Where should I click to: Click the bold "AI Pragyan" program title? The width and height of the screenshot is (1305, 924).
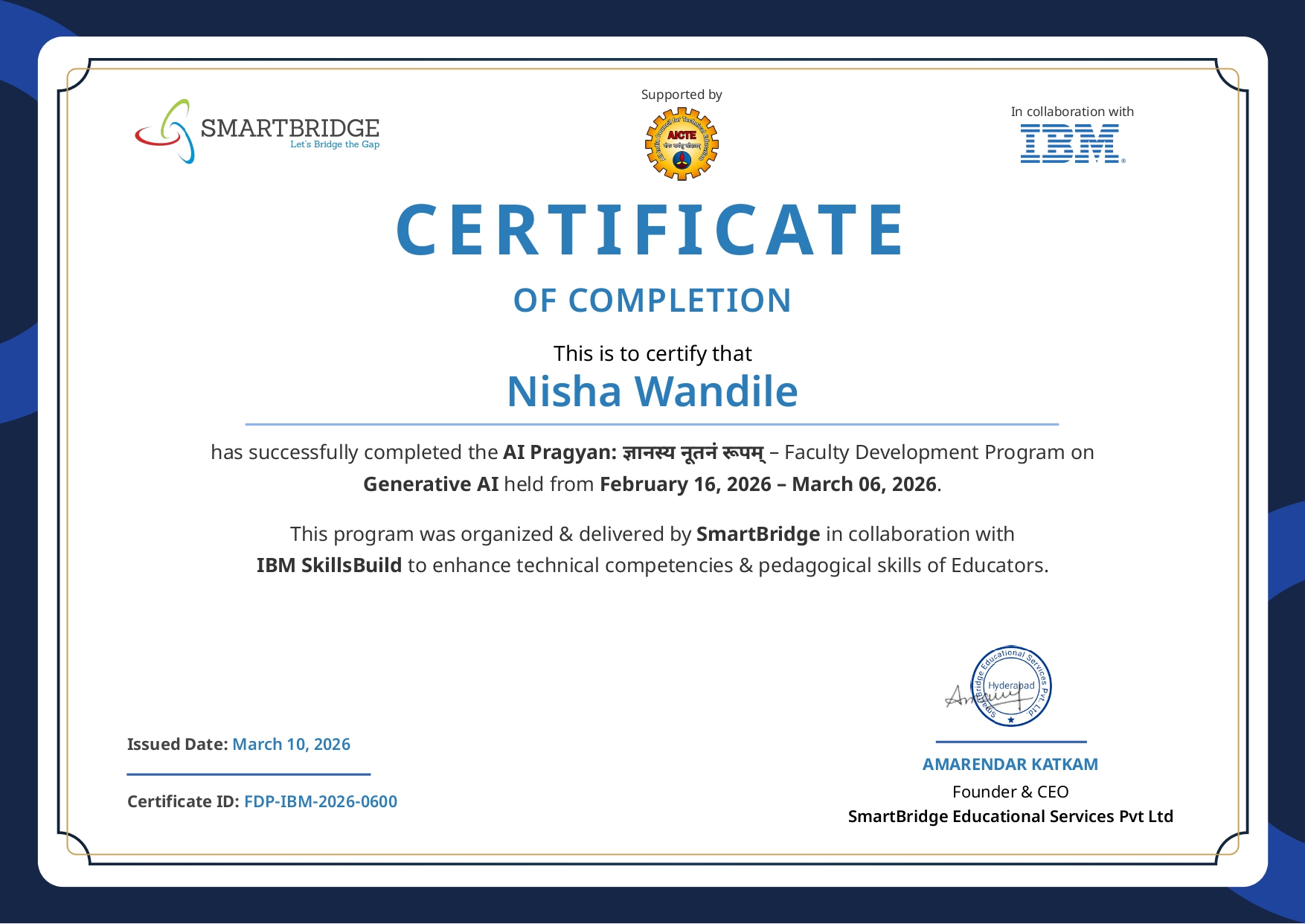click(559, 452)
